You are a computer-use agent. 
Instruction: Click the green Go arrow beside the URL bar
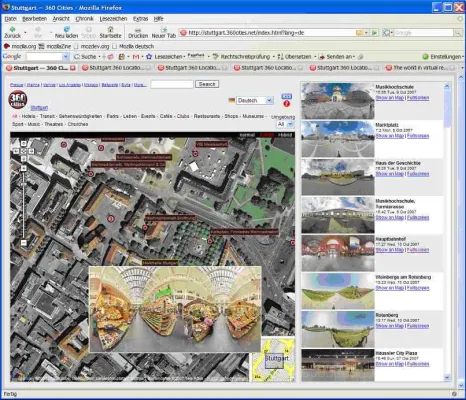pyautogui.click(x=375, y=33)
